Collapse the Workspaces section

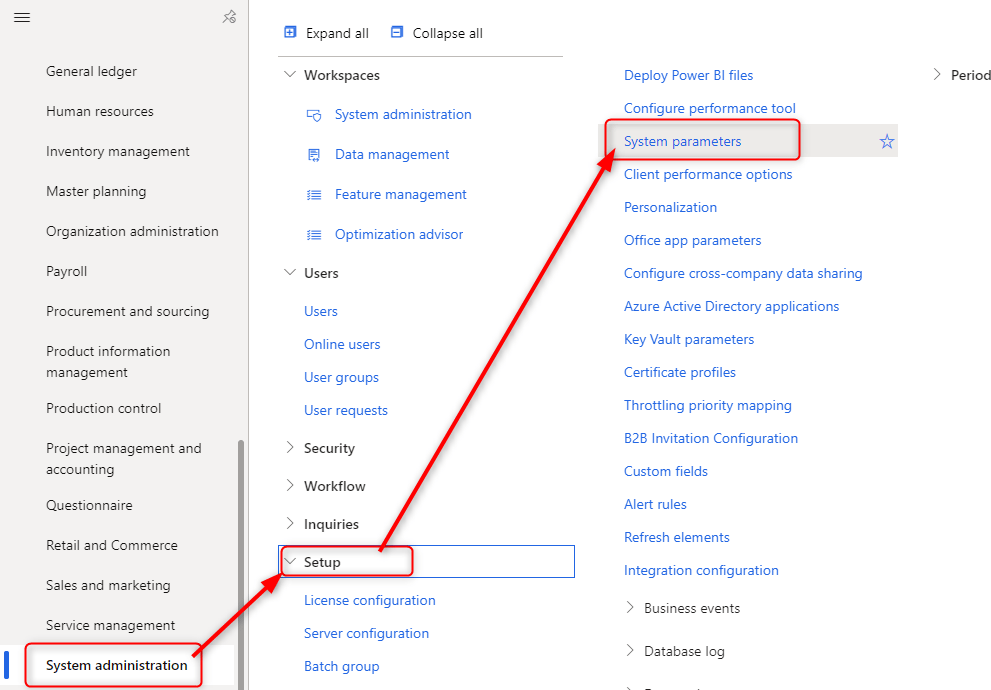[290, 75]
